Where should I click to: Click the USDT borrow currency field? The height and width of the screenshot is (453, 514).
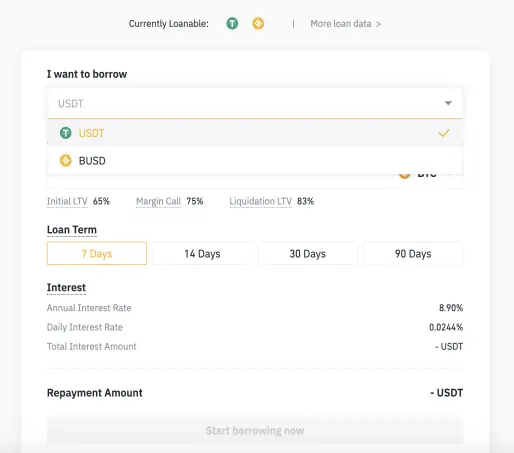point(255,103)
